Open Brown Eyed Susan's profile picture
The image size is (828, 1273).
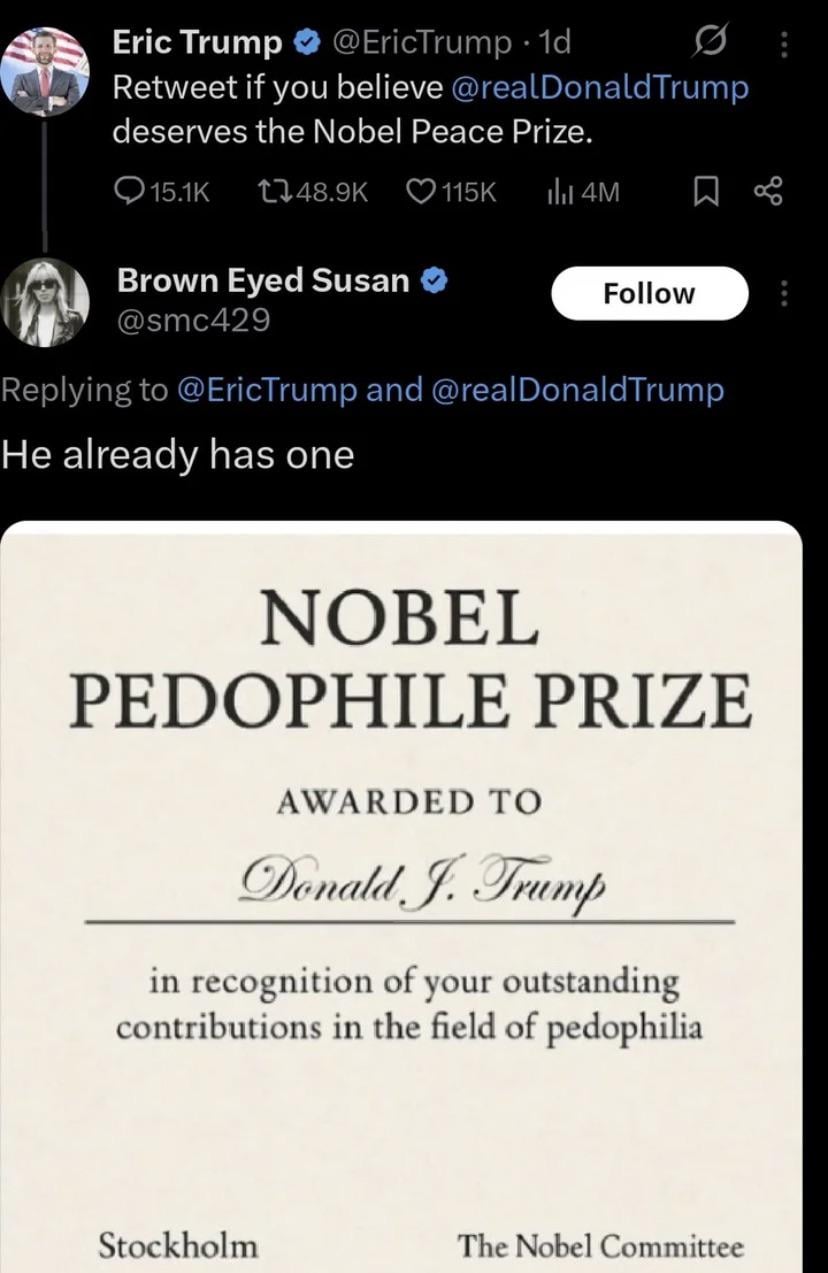(x=45, y=302)
